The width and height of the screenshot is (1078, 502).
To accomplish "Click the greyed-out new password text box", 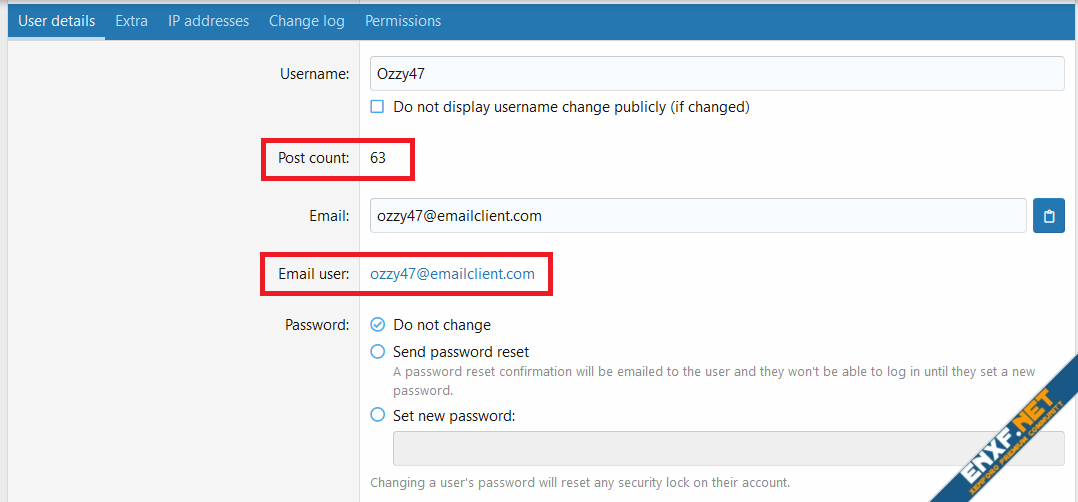I will coord(728,449).
